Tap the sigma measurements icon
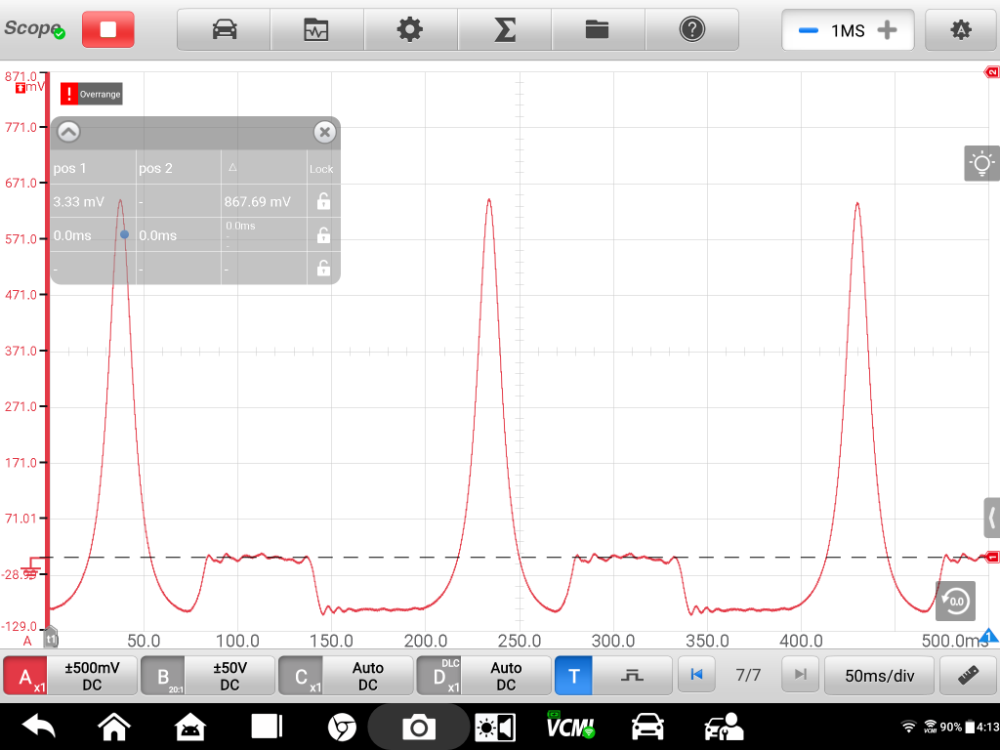 (x=504, y=30)
